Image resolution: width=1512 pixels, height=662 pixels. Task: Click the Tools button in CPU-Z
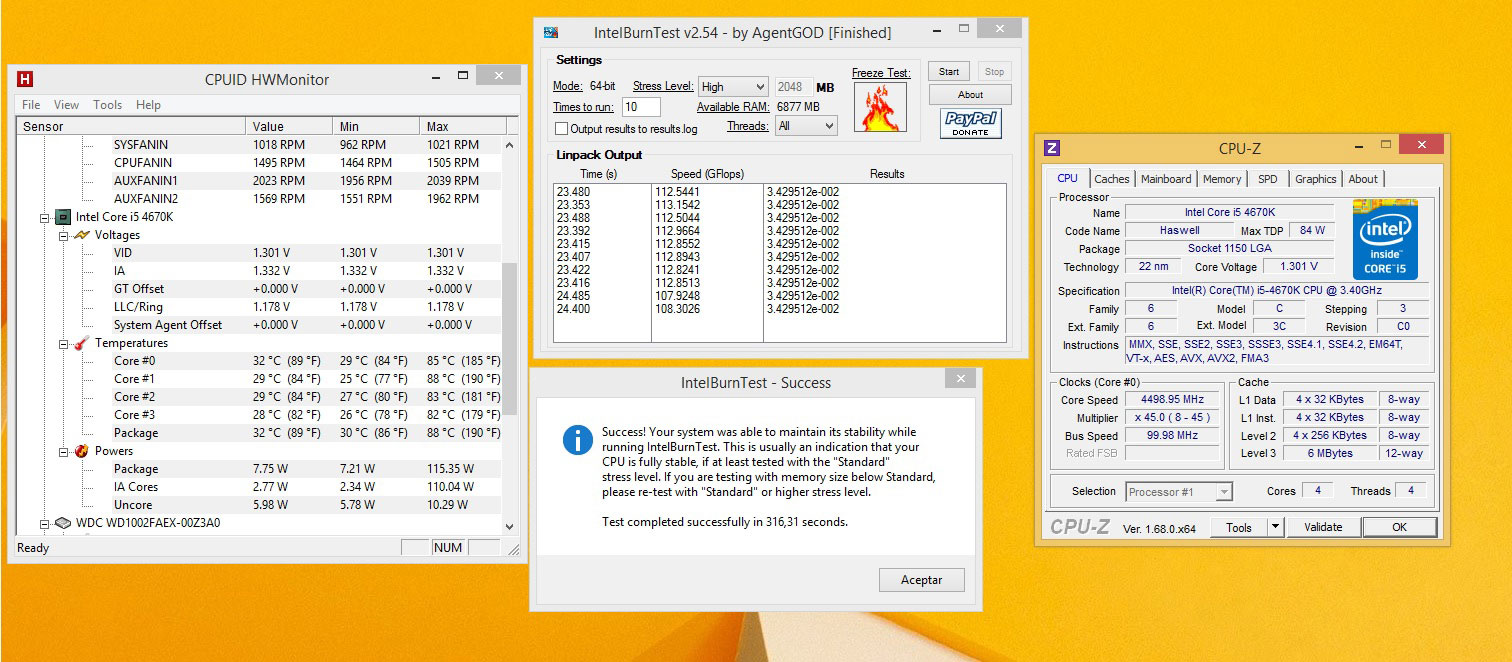coord(1238,527)
